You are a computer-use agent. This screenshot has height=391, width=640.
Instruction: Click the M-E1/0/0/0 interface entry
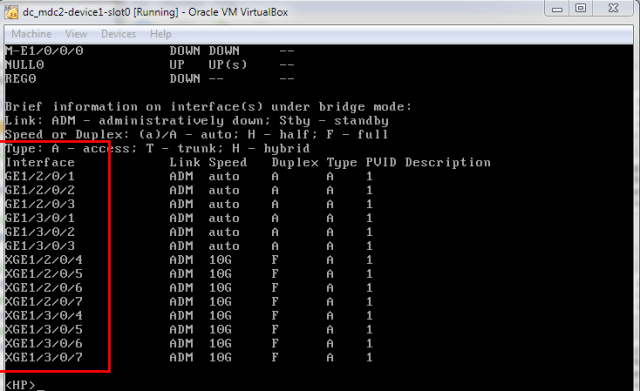pyautogui.click(x=44, y=51)
